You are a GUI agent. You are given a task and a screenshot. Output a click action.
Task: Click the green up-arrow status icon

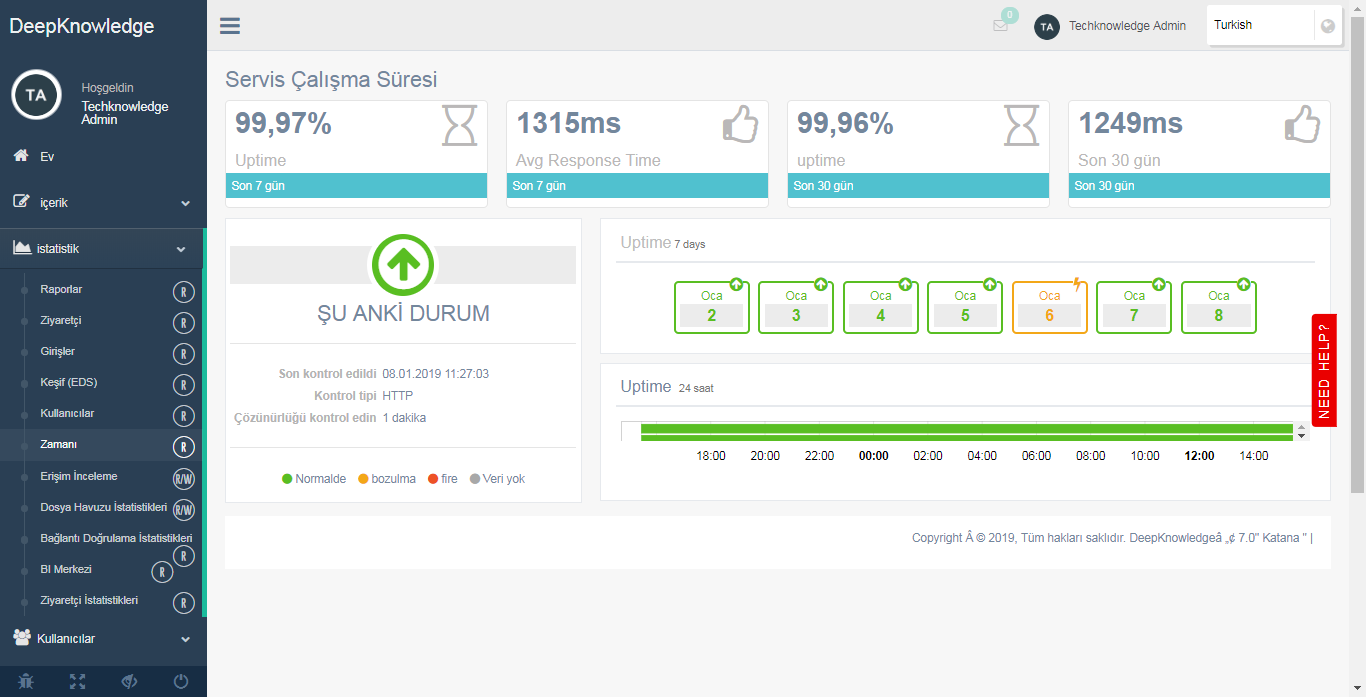[403, 264]
